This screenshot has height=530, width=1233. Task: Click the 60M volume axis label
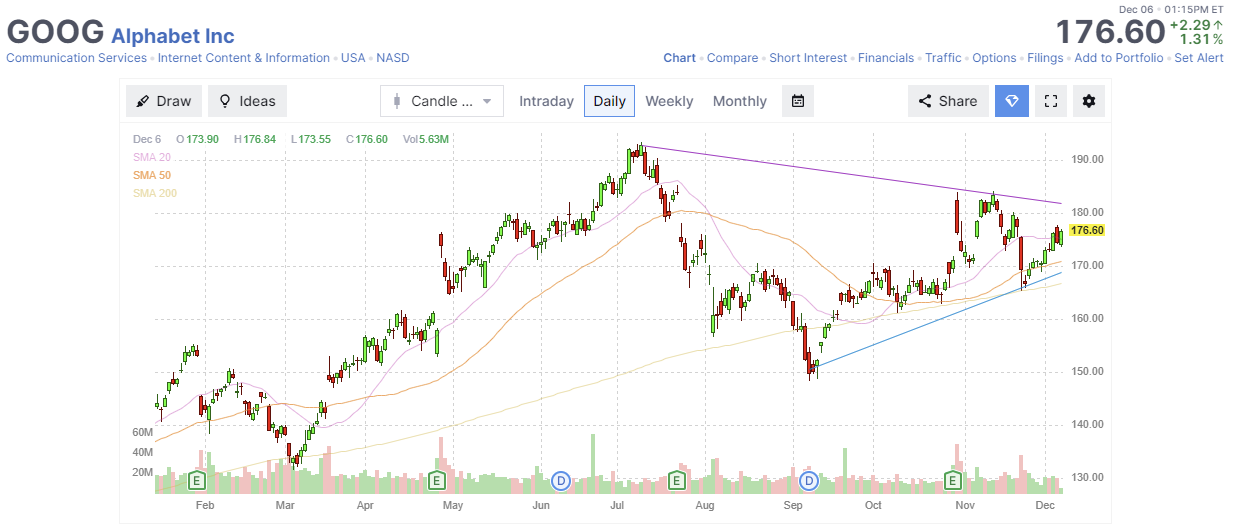tap(142, 432)
